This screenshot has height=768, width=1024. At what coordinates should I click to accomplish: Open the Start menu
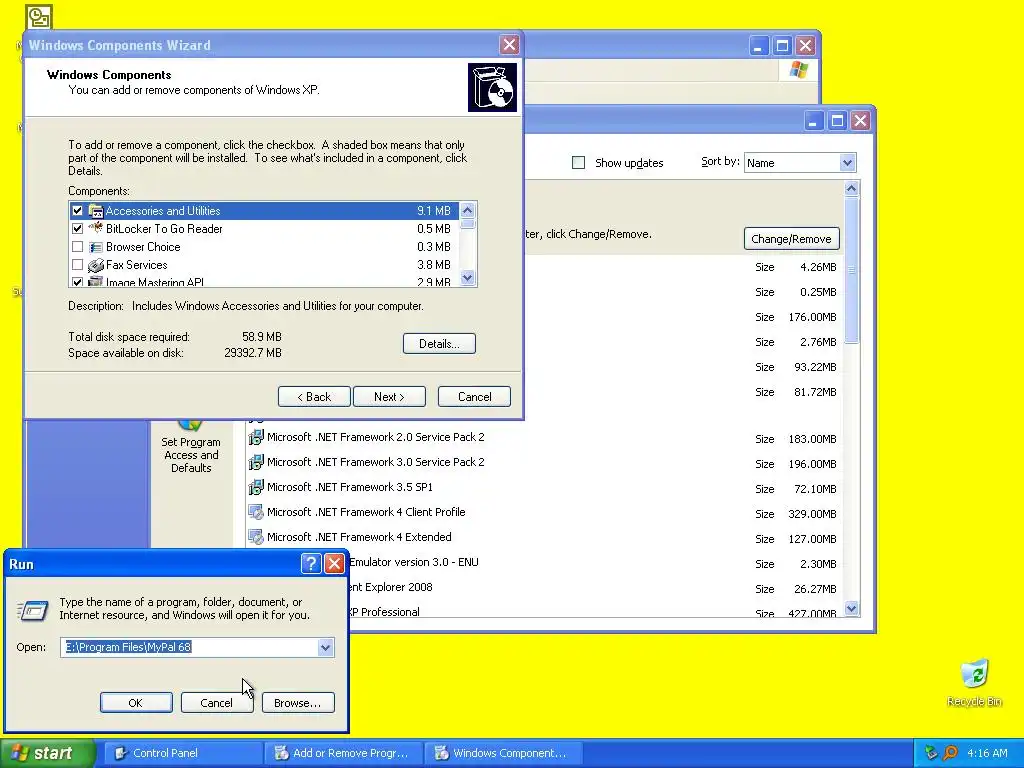48,753
